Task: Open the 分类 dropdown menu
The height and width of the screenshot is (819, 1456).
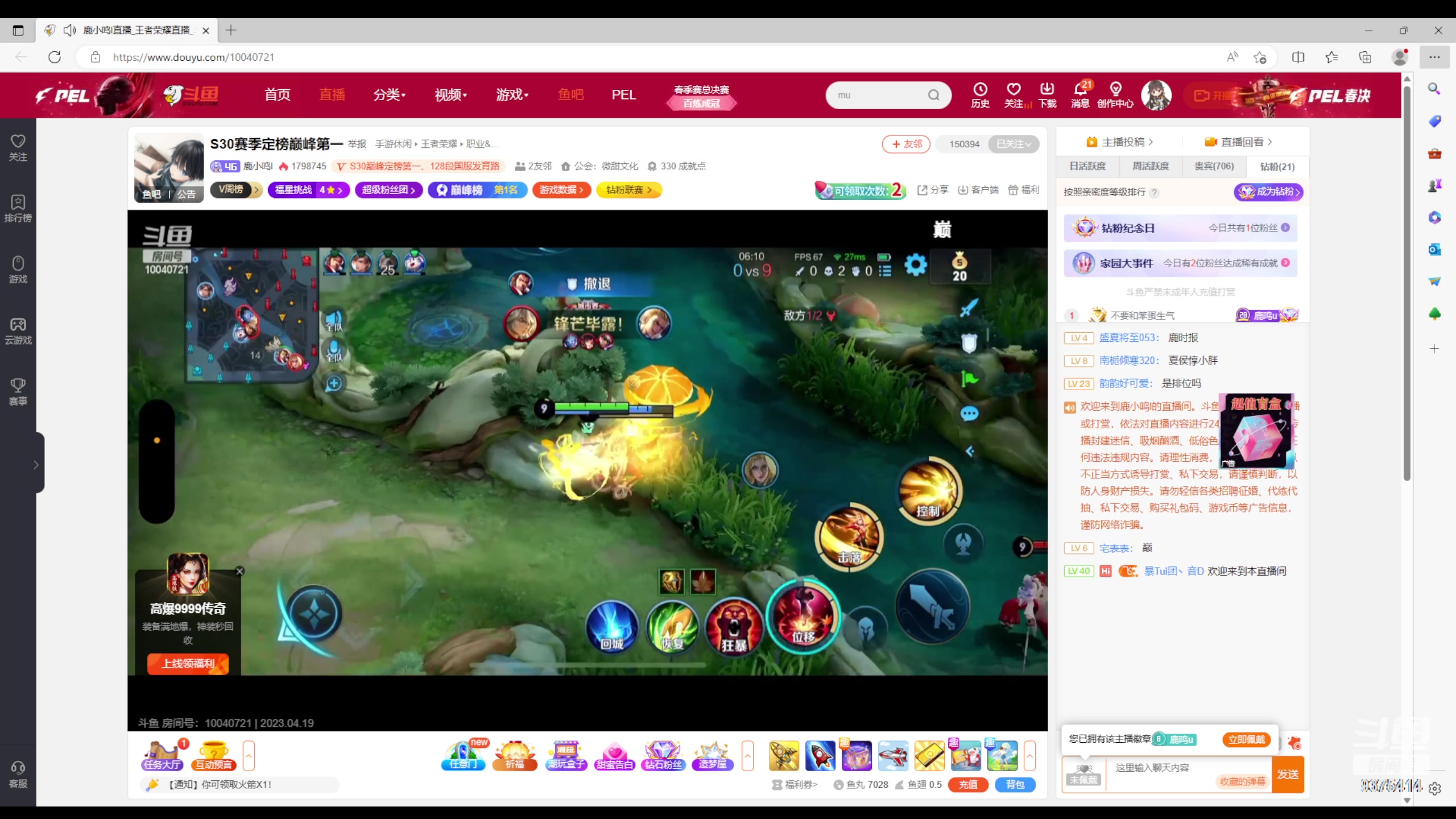Action: (x=389, y=94)
